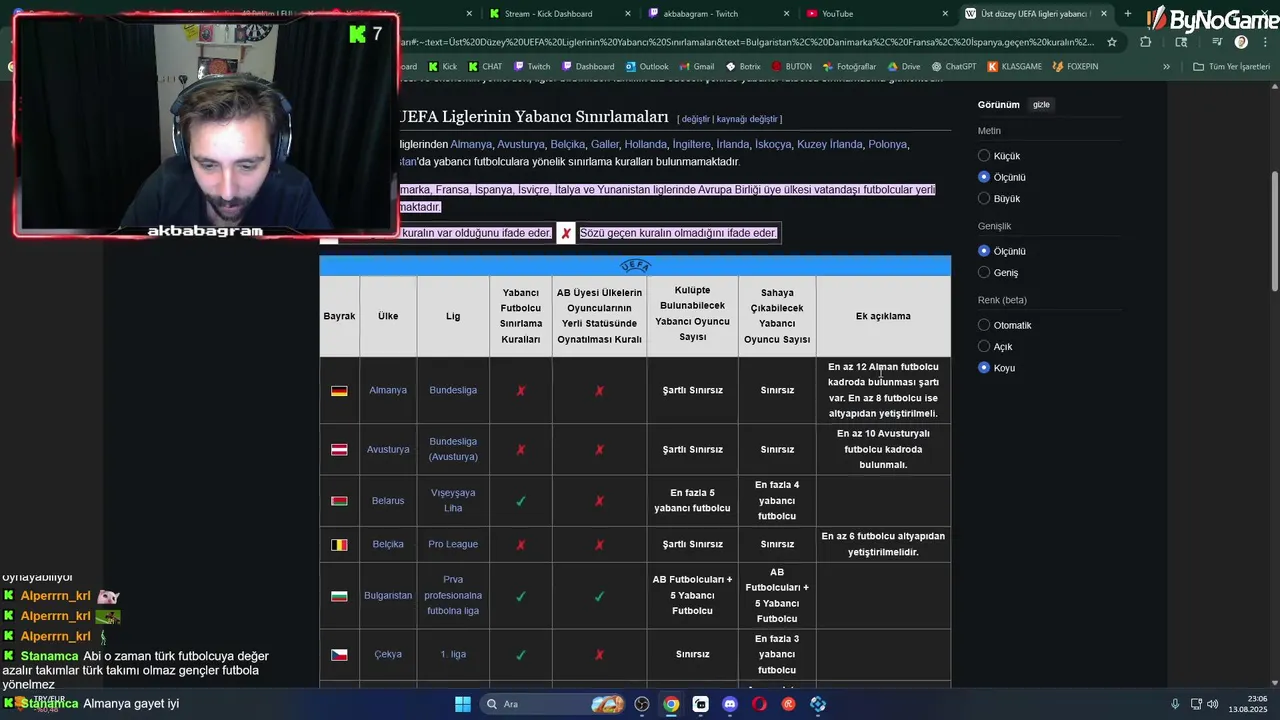Select Ölçünlü under Genişlik
This screenshot has width=1280, height=720.
coord(984,251)
